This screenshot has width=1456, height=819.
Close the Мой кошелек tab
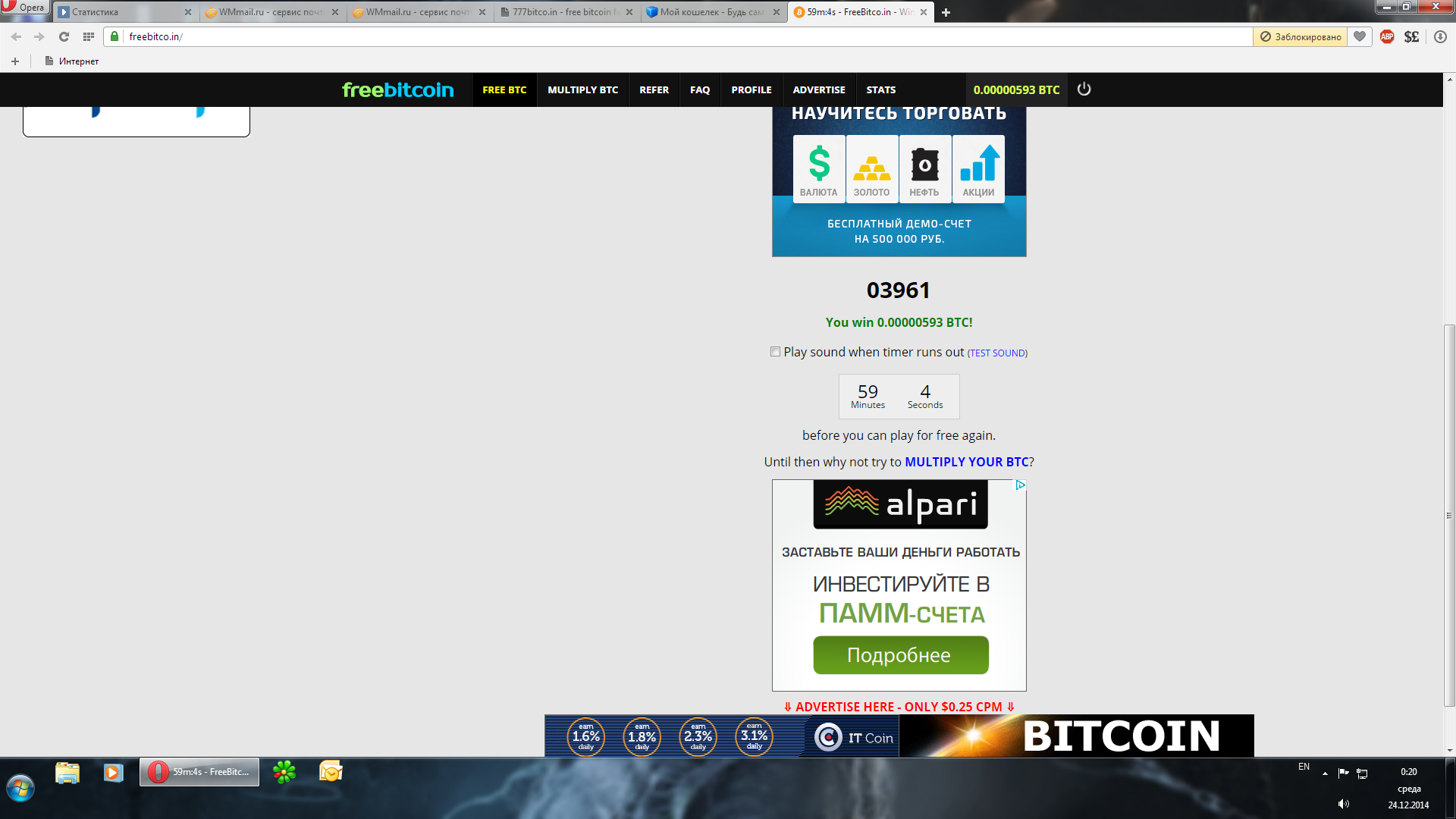[777, 12]
